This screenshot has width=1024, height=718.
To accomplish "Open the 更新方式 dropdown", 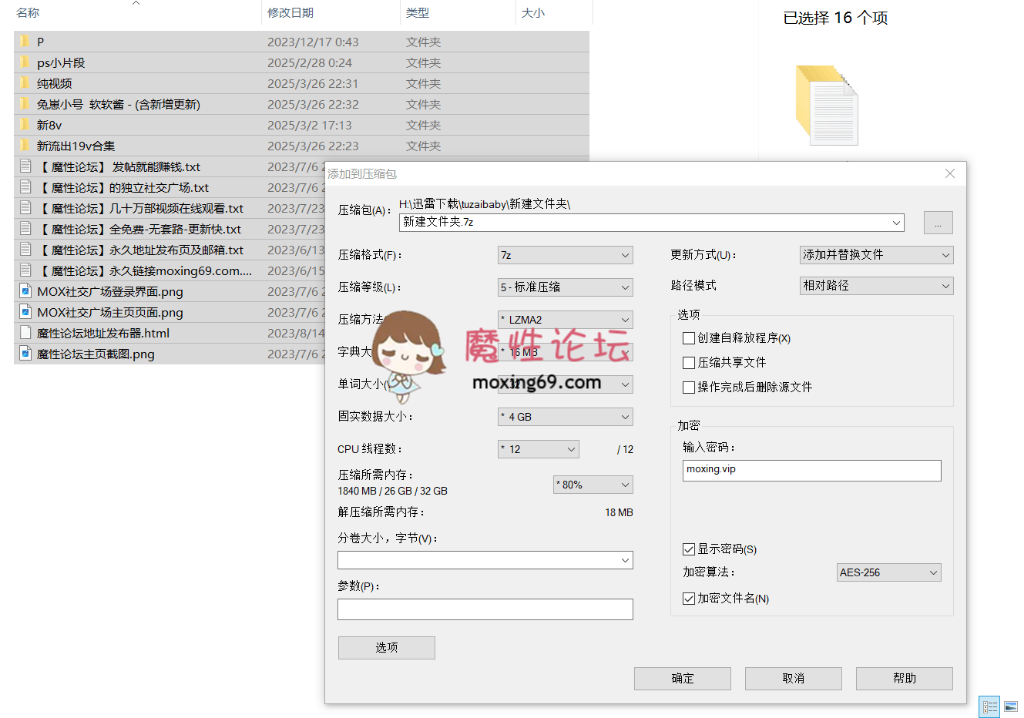I will [x=875, y=254].
